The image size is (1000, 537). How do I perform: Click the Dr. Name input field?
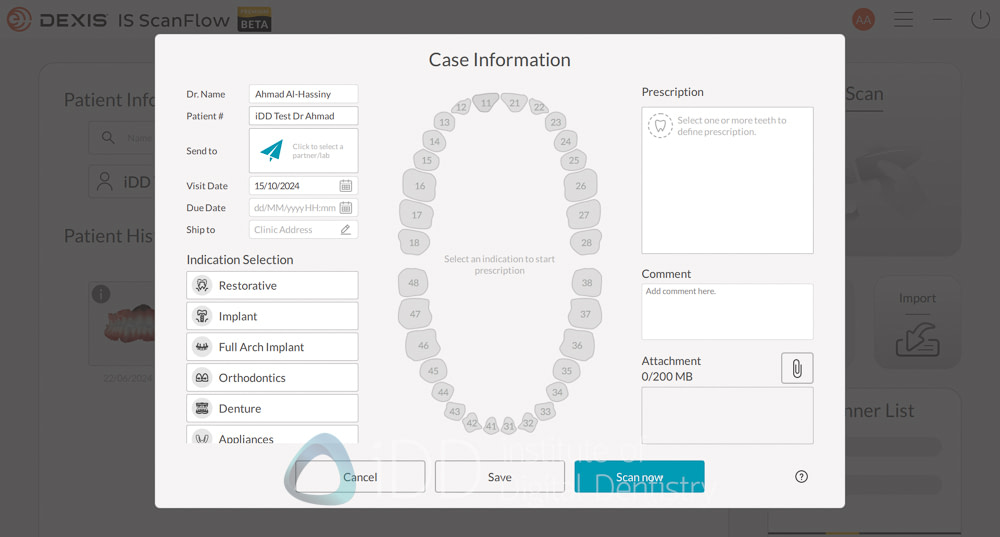click(303, 94)
